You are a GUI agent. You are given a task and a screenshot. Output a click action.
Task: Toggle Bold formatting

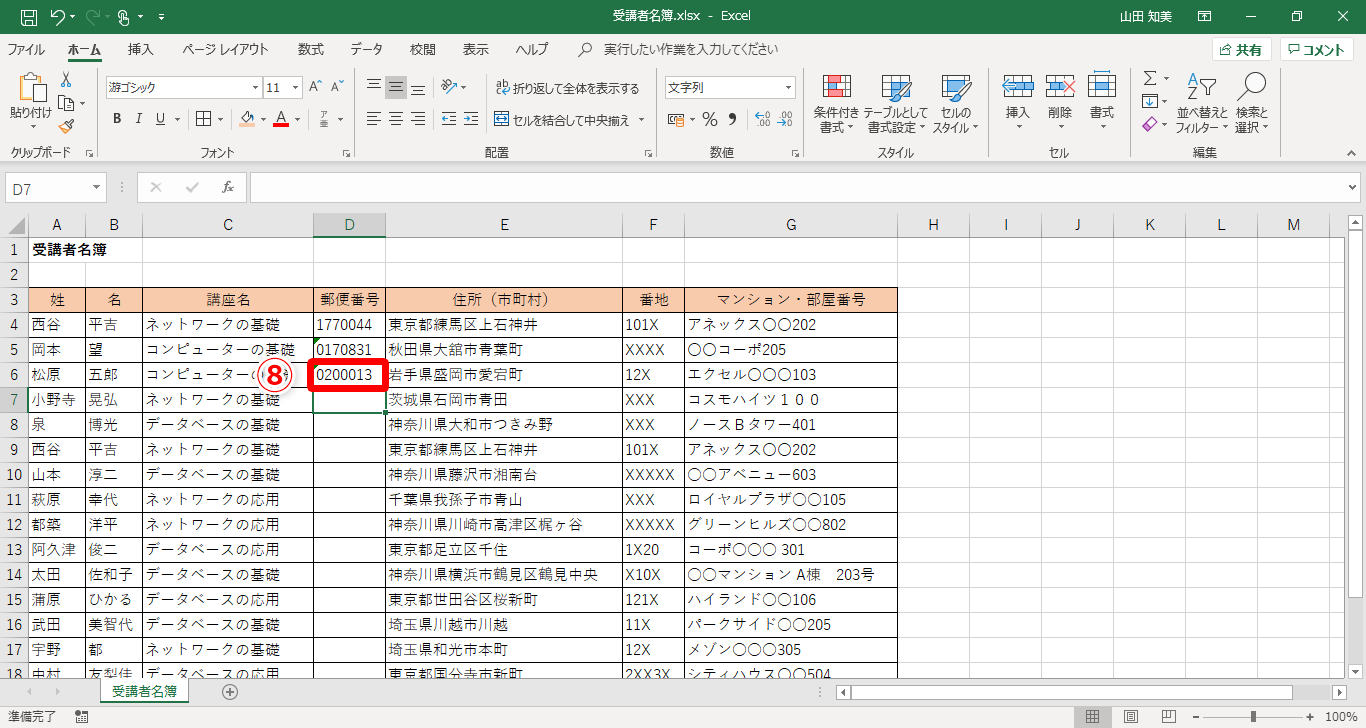click(x=116, y=119)
